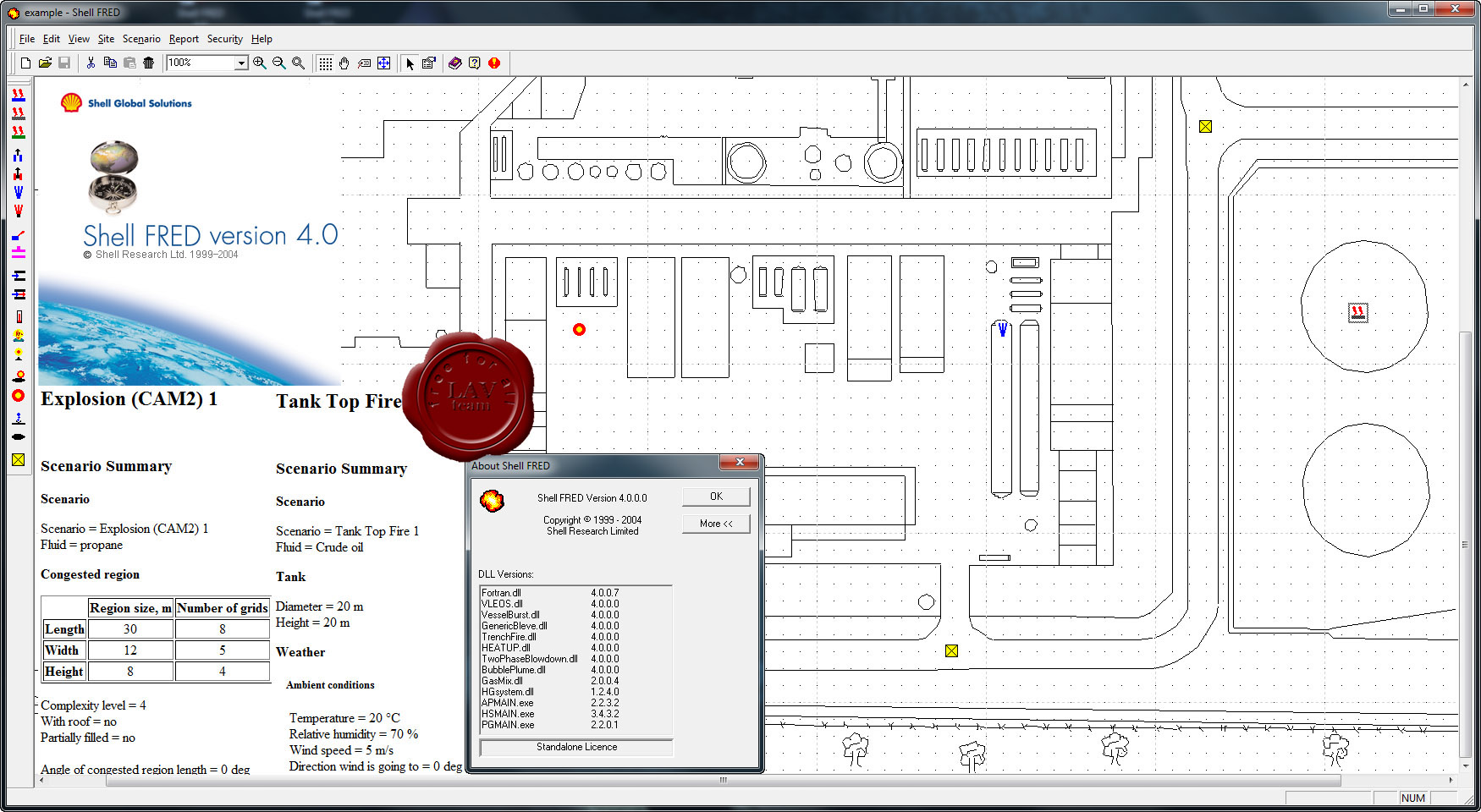This screenshot has width=1481, height=812.
Task: Open the zoom percentage dropdown arrow
Action: pos(241,63)
